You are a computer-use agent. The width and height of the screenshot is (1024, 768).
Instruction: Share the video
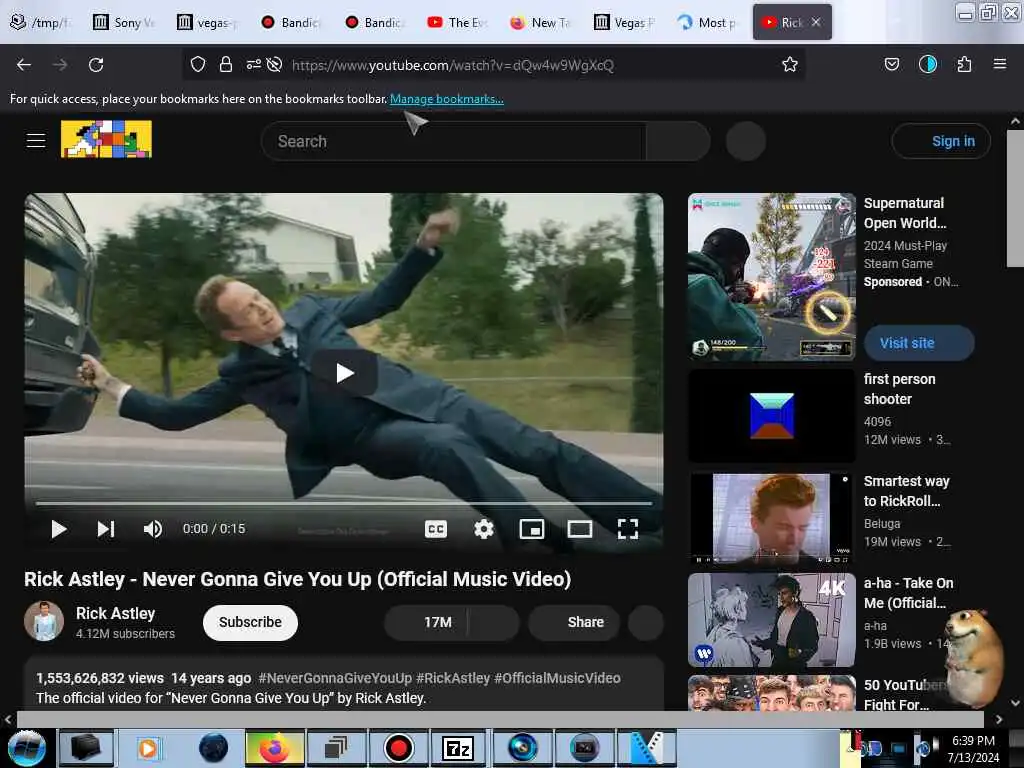574,622
